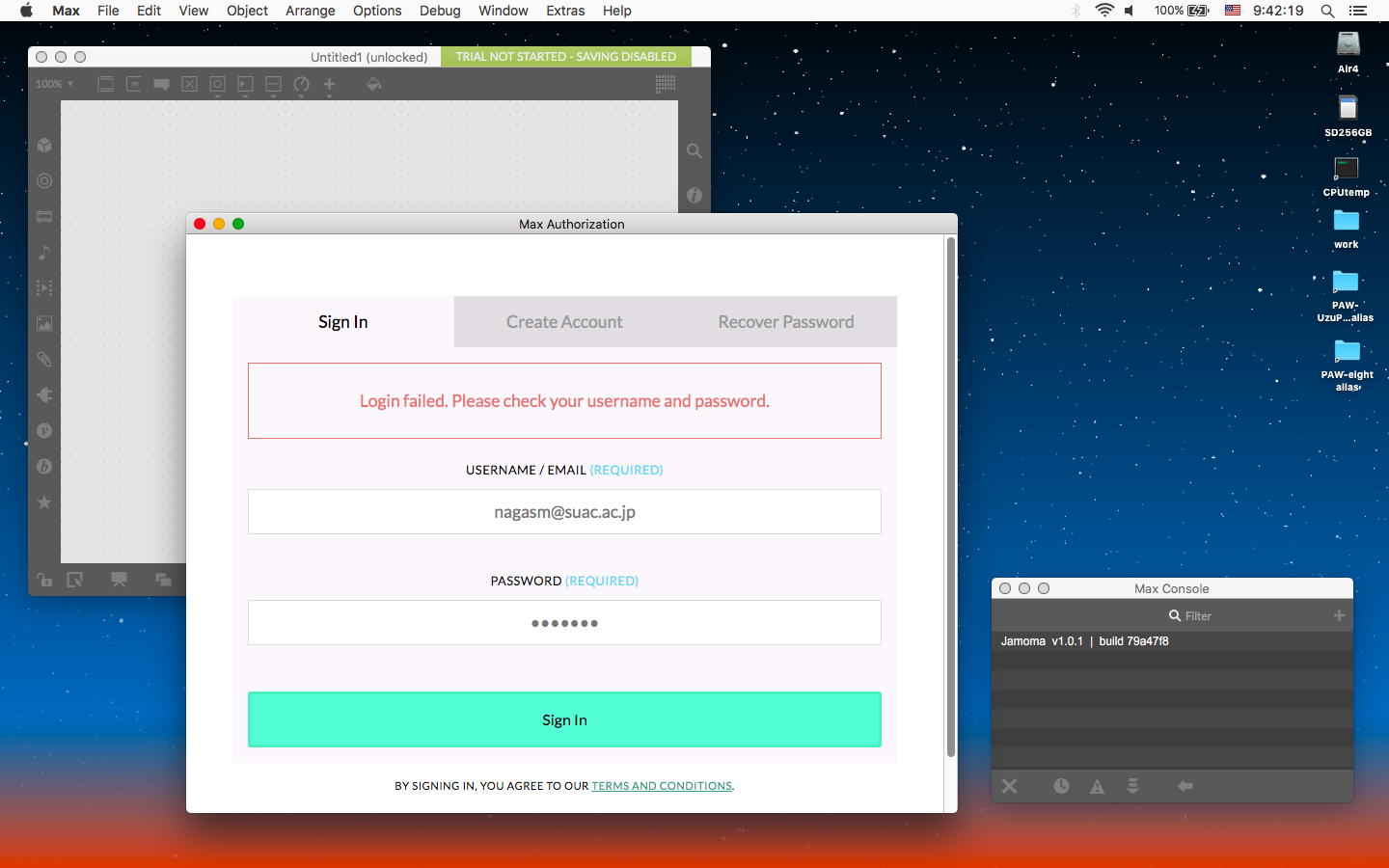Open the inspector info icon in the right sidebar
Screen dimensions: 1389x868
pyautogui.click(x=694, y=195)
